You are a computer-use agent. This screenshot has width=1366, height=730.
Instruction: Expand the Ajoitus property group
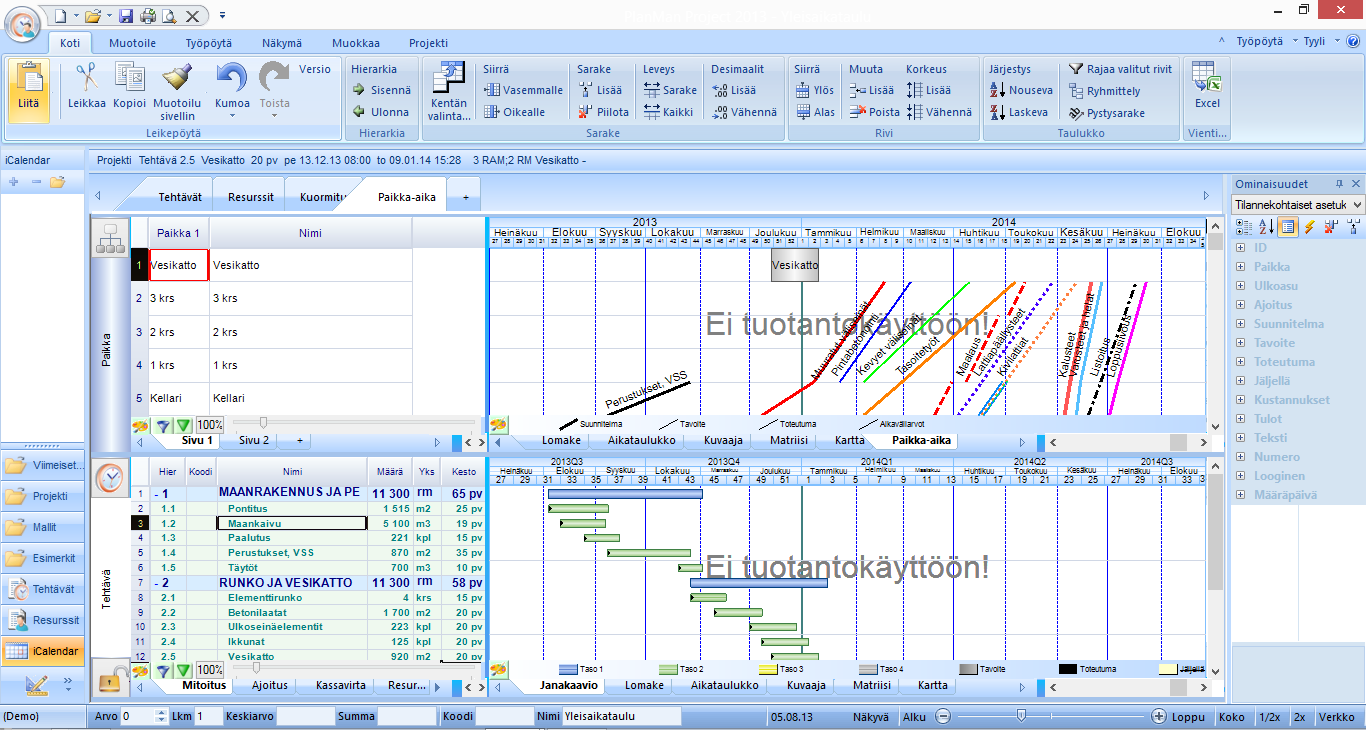tap(1241, 305)
